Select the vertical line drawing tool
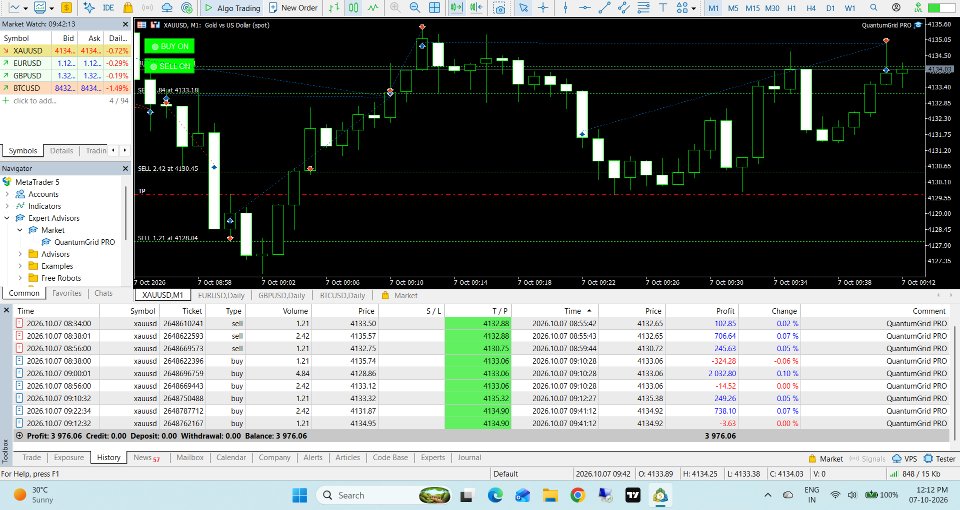This screenshot has height=510, width=960. click(x=565, y=7)
